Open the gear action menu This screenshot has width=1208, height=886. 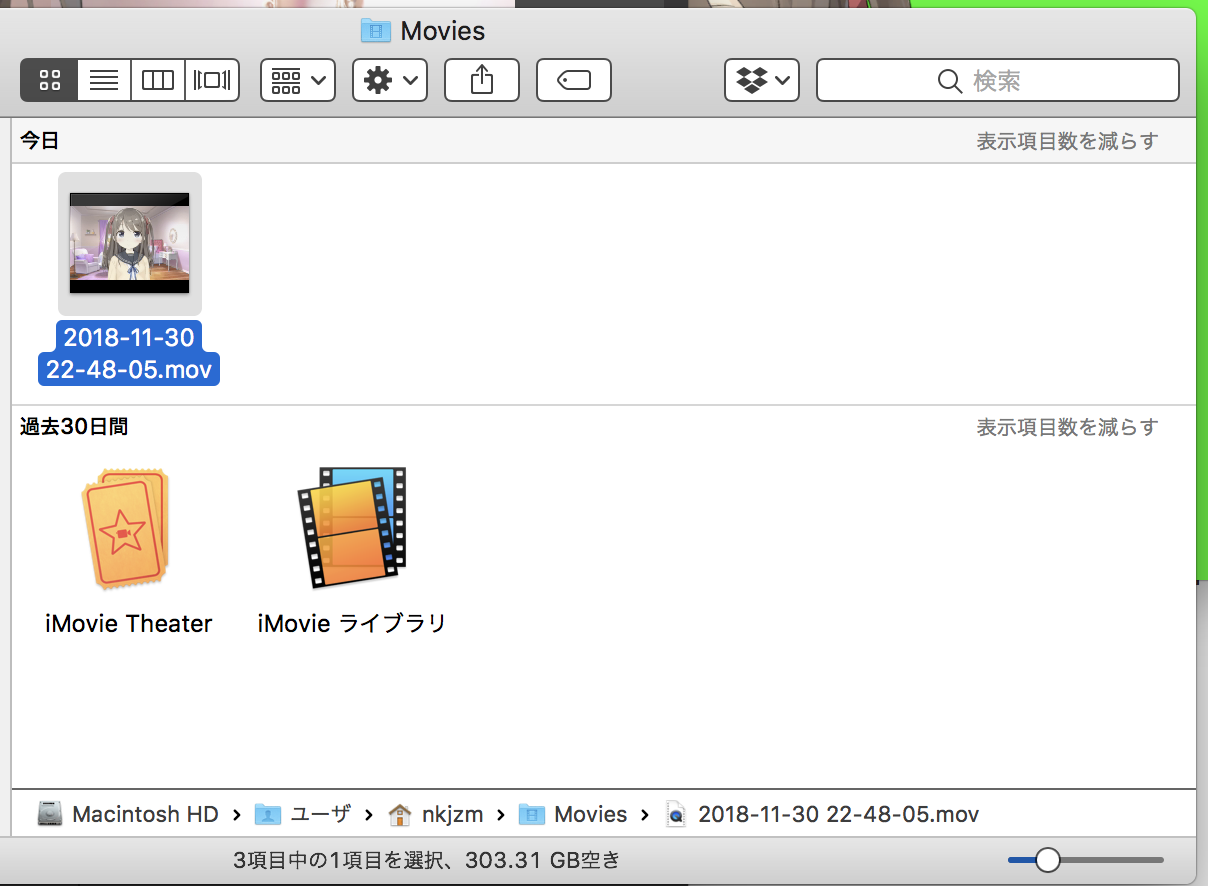point(390,80)
